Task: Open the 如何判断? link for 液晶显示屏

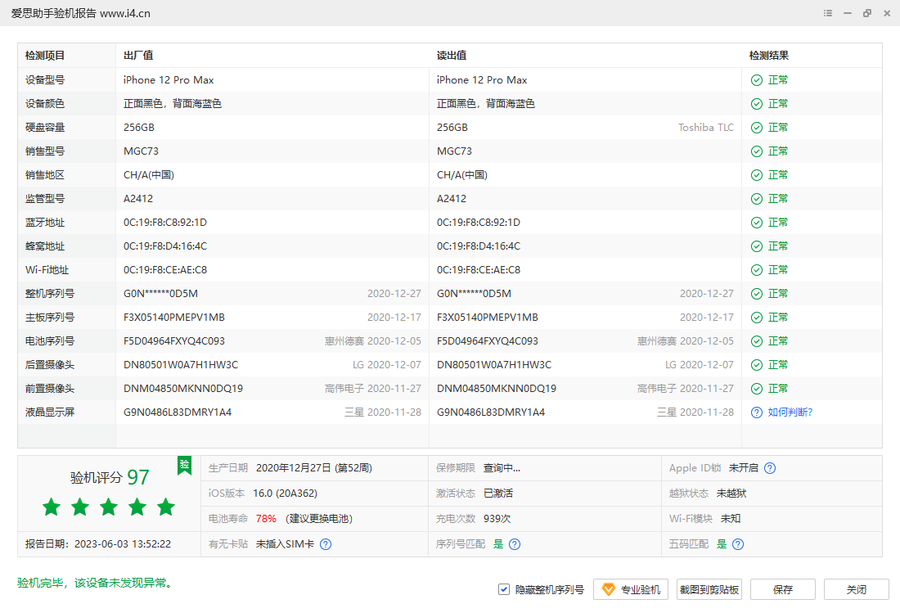Action: pyautogui.click(x=789, y=412)
